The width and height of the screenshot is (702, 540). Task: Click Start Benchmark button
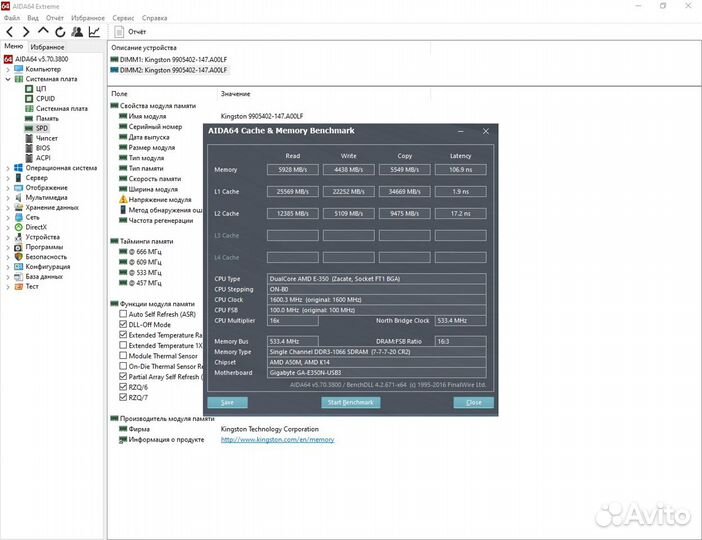[x=351, y=402]
